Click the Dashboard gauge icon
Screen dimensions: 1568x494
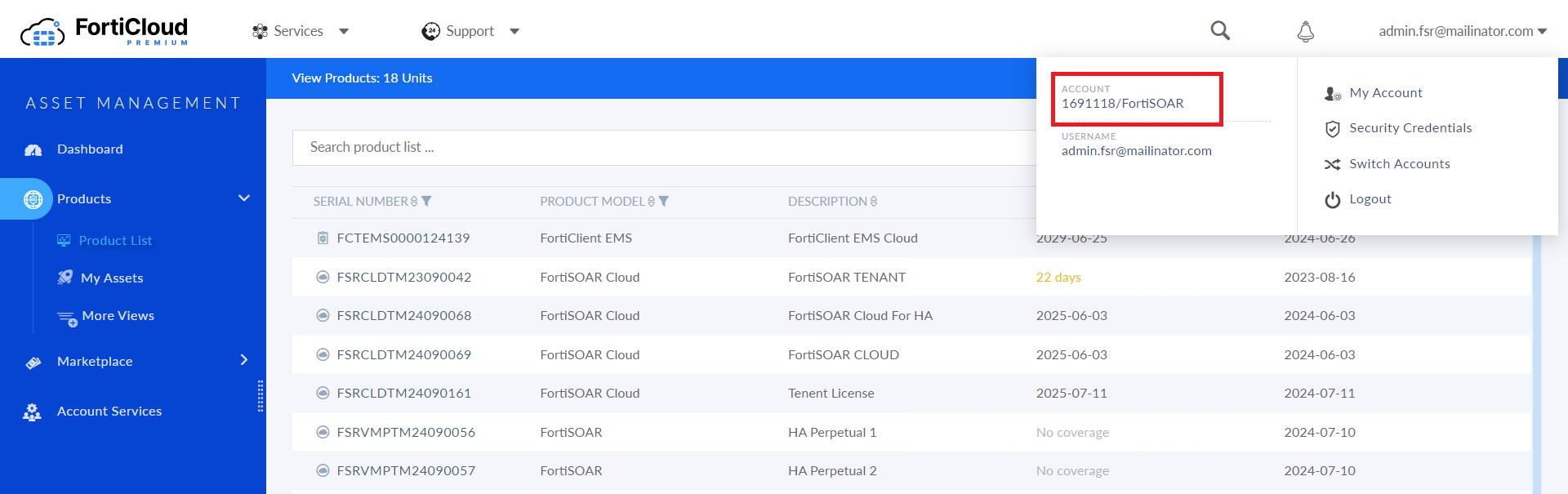[33, 149]
